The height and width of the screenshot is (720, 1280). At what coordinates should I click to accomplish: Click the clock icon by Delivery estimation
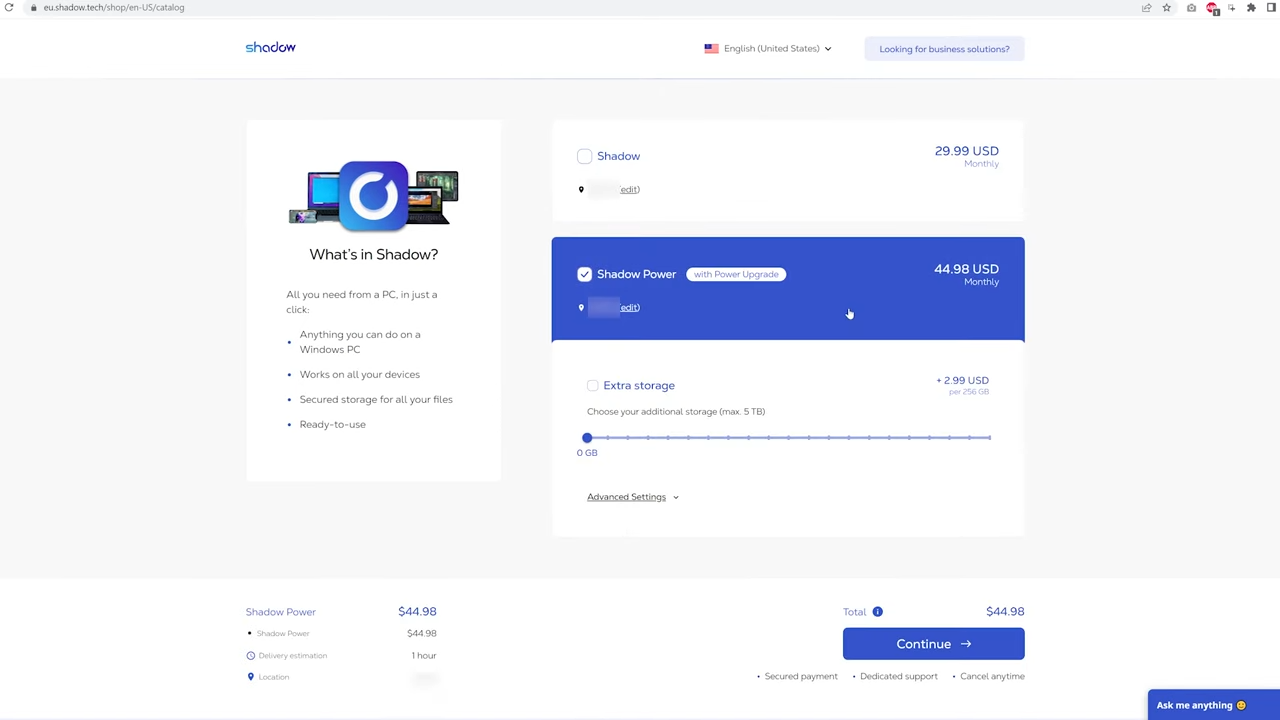pyautogui.click(x=250, y=655)
